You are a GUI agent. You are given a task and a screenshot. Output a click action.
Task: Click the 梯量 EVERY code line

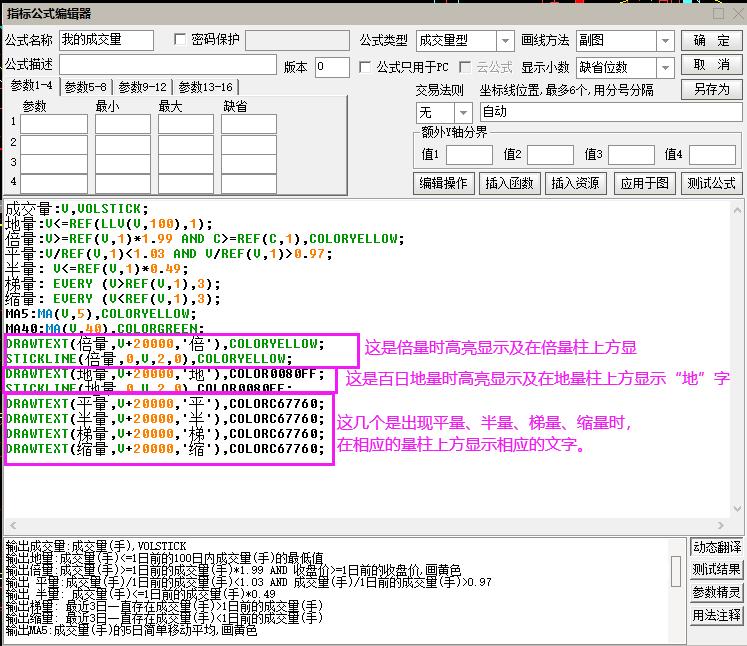point(113,284)
